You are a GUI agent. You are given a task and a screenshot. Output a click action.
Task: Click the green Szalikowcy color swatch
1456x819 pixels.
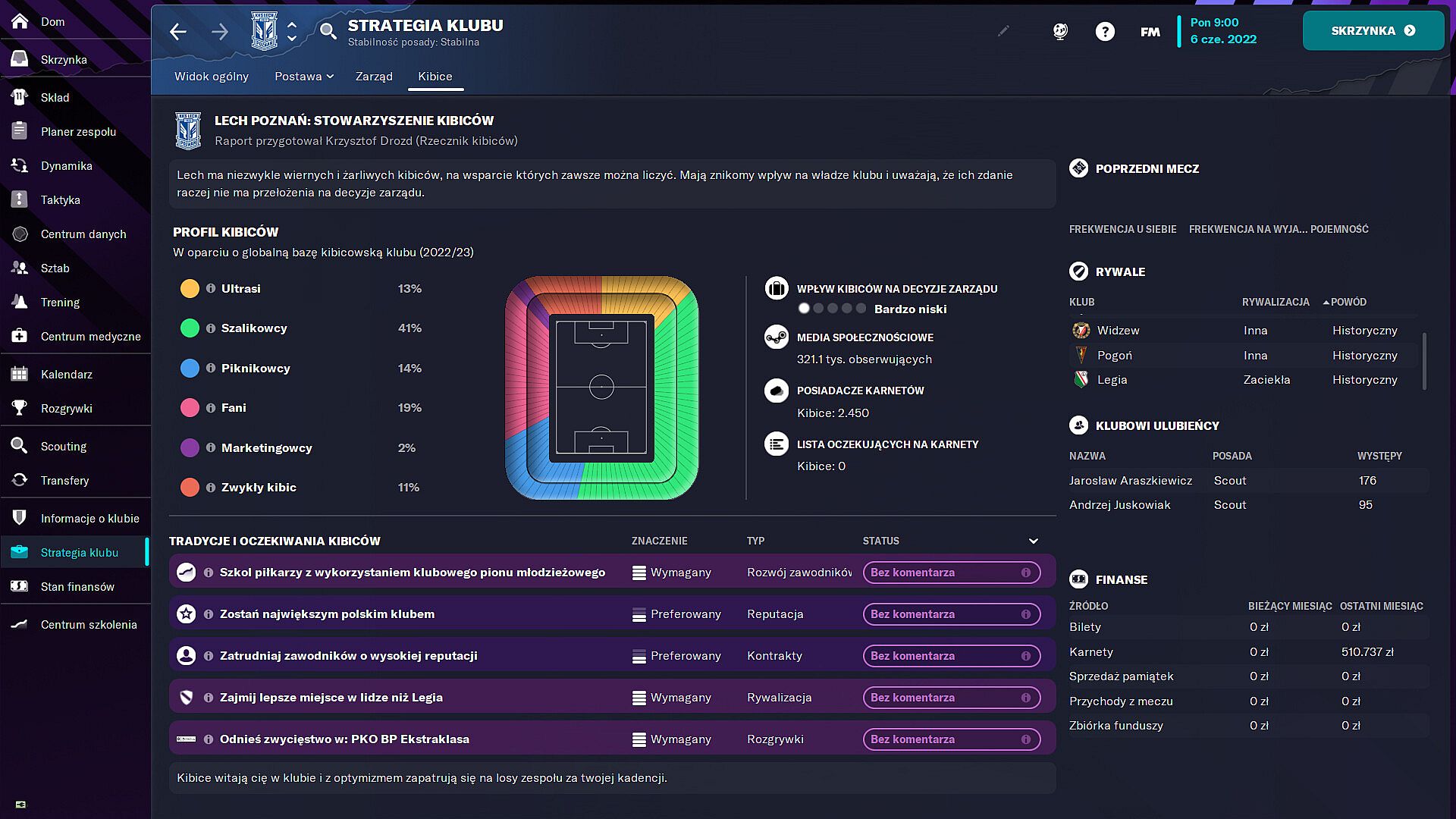(190, 328)
